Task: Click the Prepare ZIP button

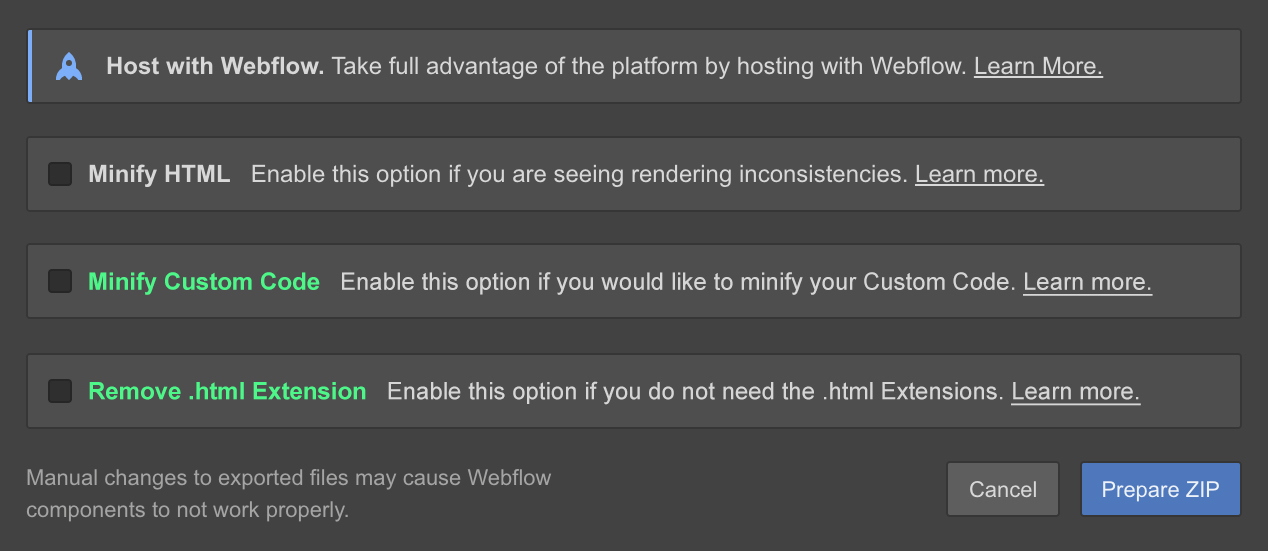Action: 1160,489
